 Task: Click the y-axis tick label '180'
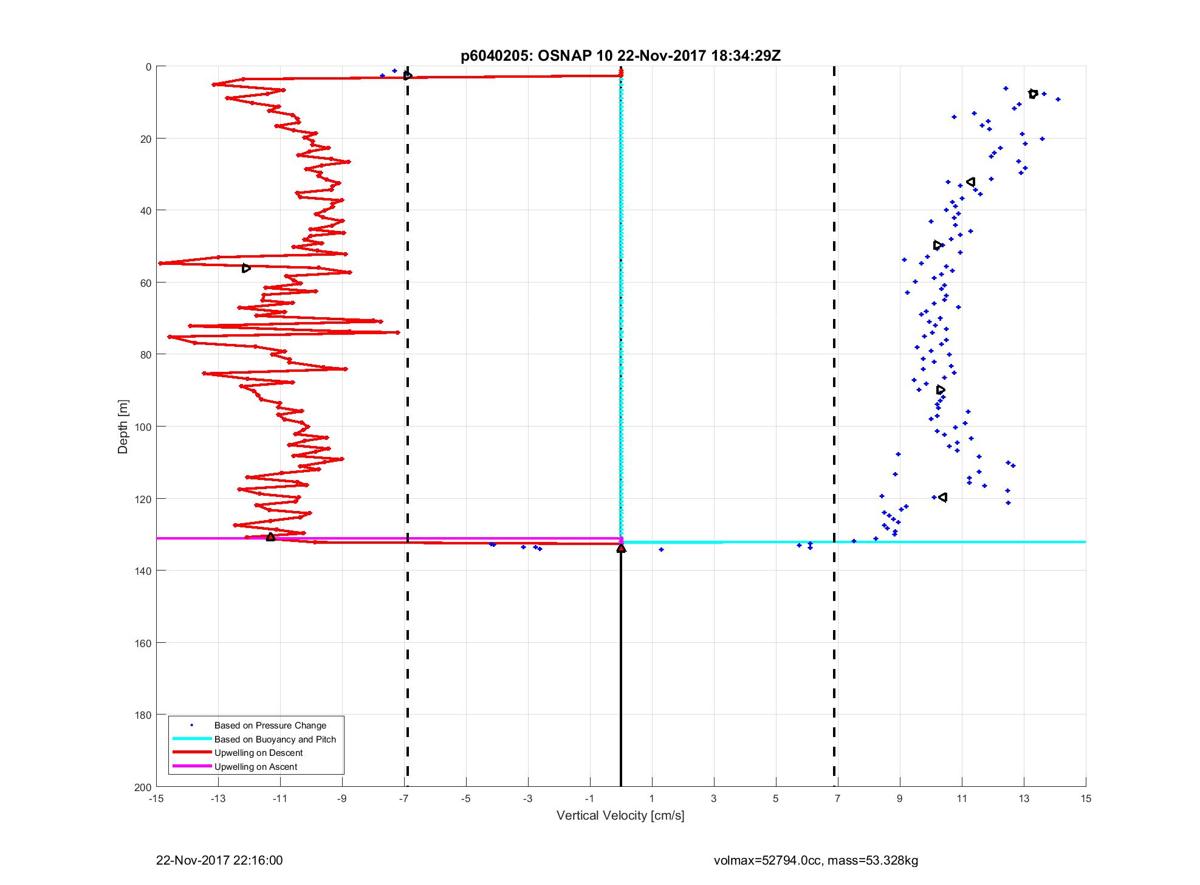tap(142, 715)
